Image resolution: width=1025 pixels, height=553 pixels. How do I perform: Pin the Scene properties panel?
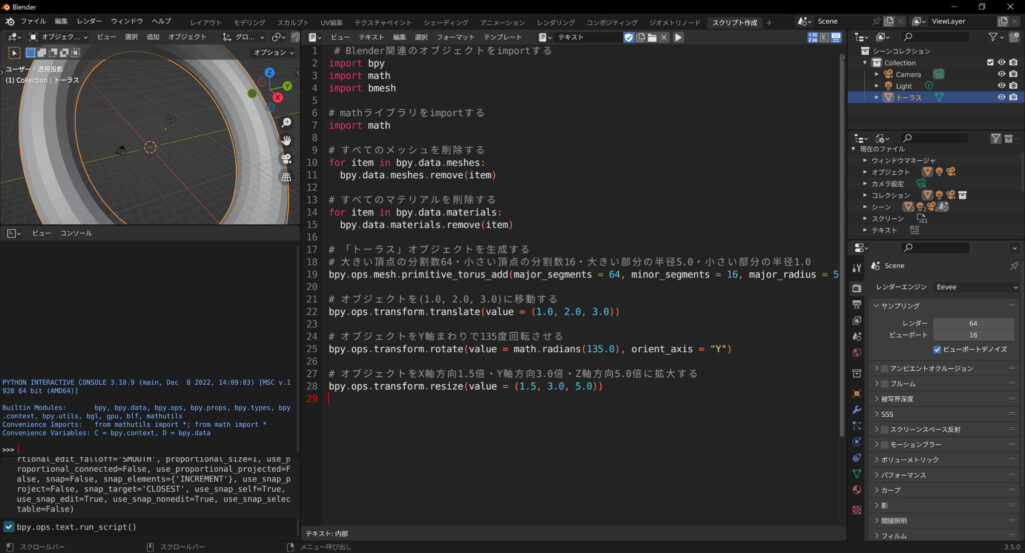pos(1014,266)
